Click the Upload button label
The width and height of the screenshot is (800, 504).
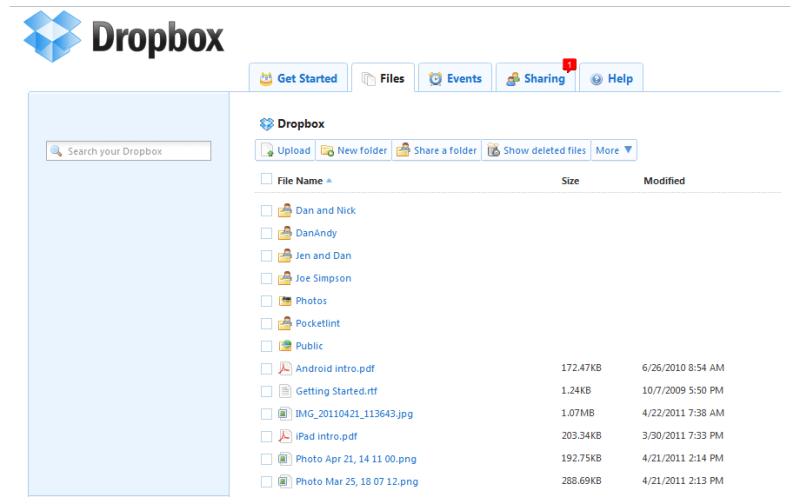(294, 150)
